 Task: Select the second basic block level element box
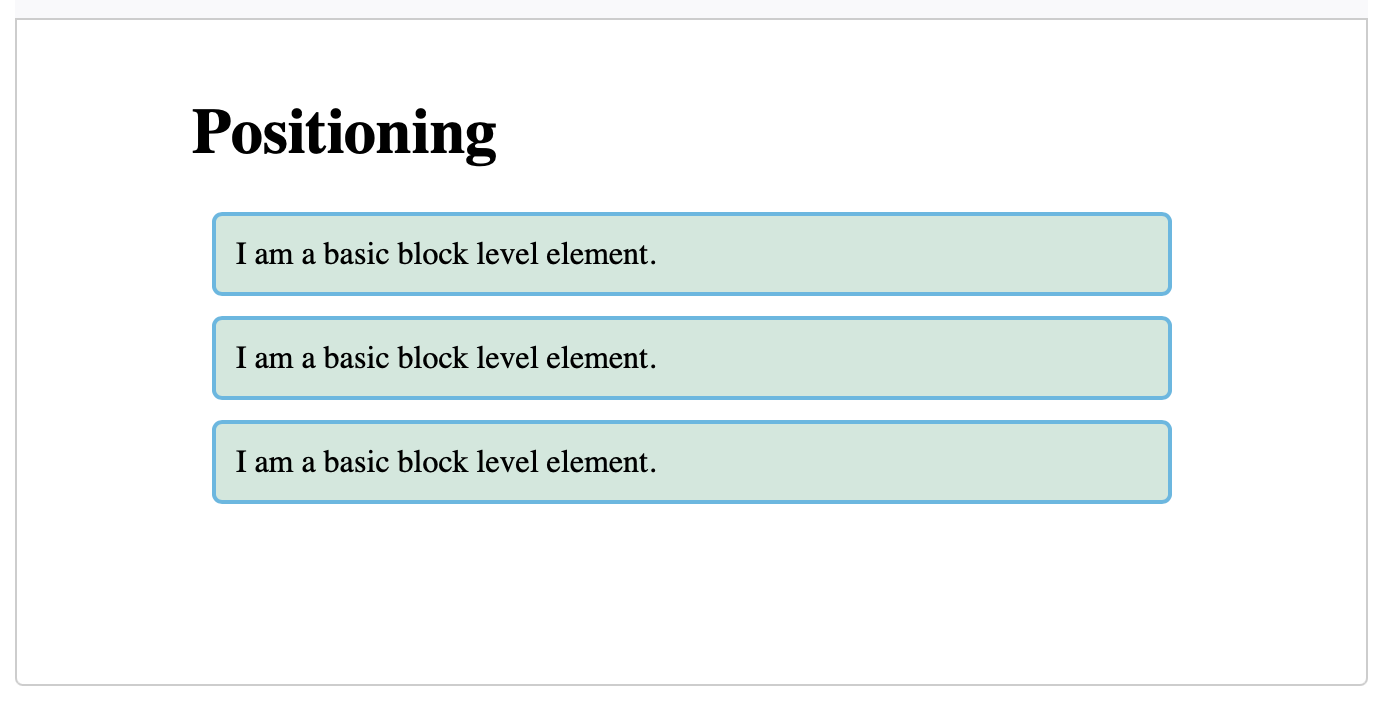pos(692,358)
